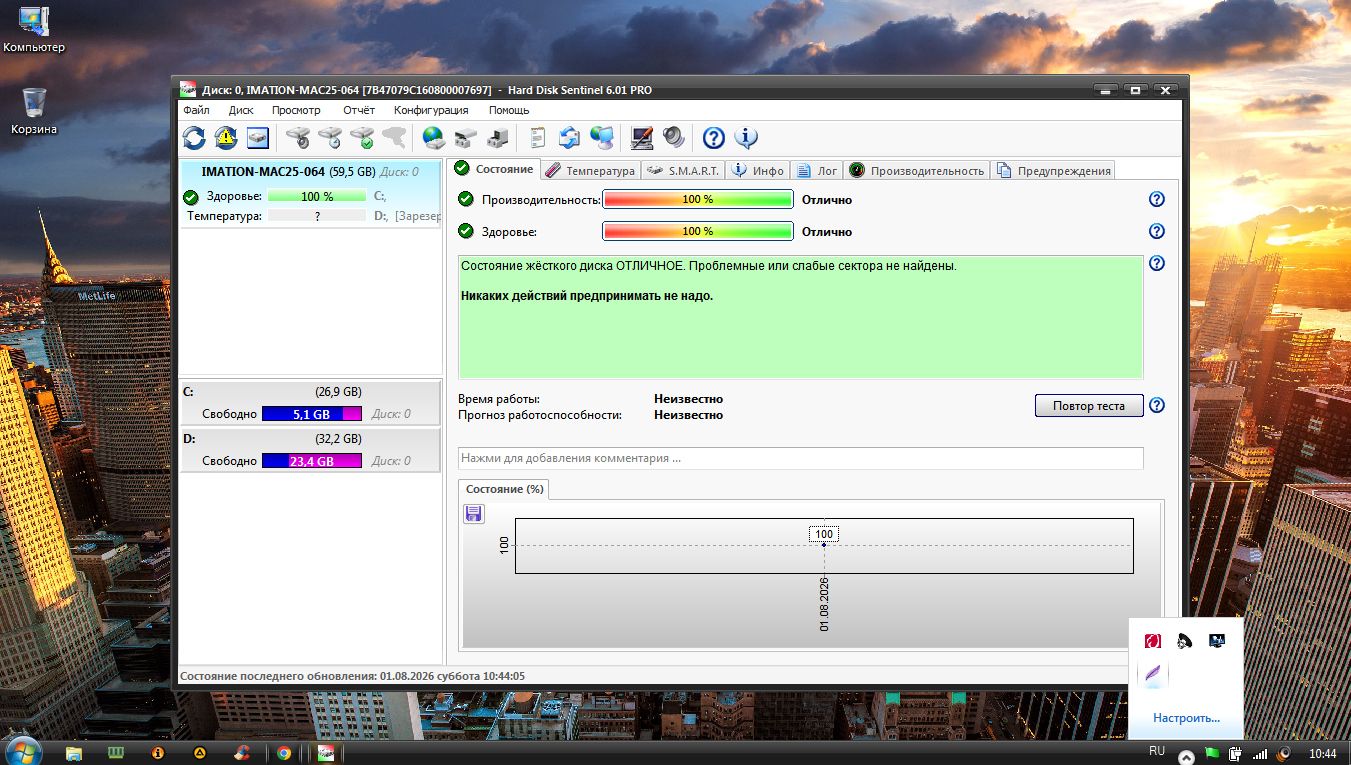
Task: Click the blue refresh arrows toolbar icon
Action: [194, 138]
